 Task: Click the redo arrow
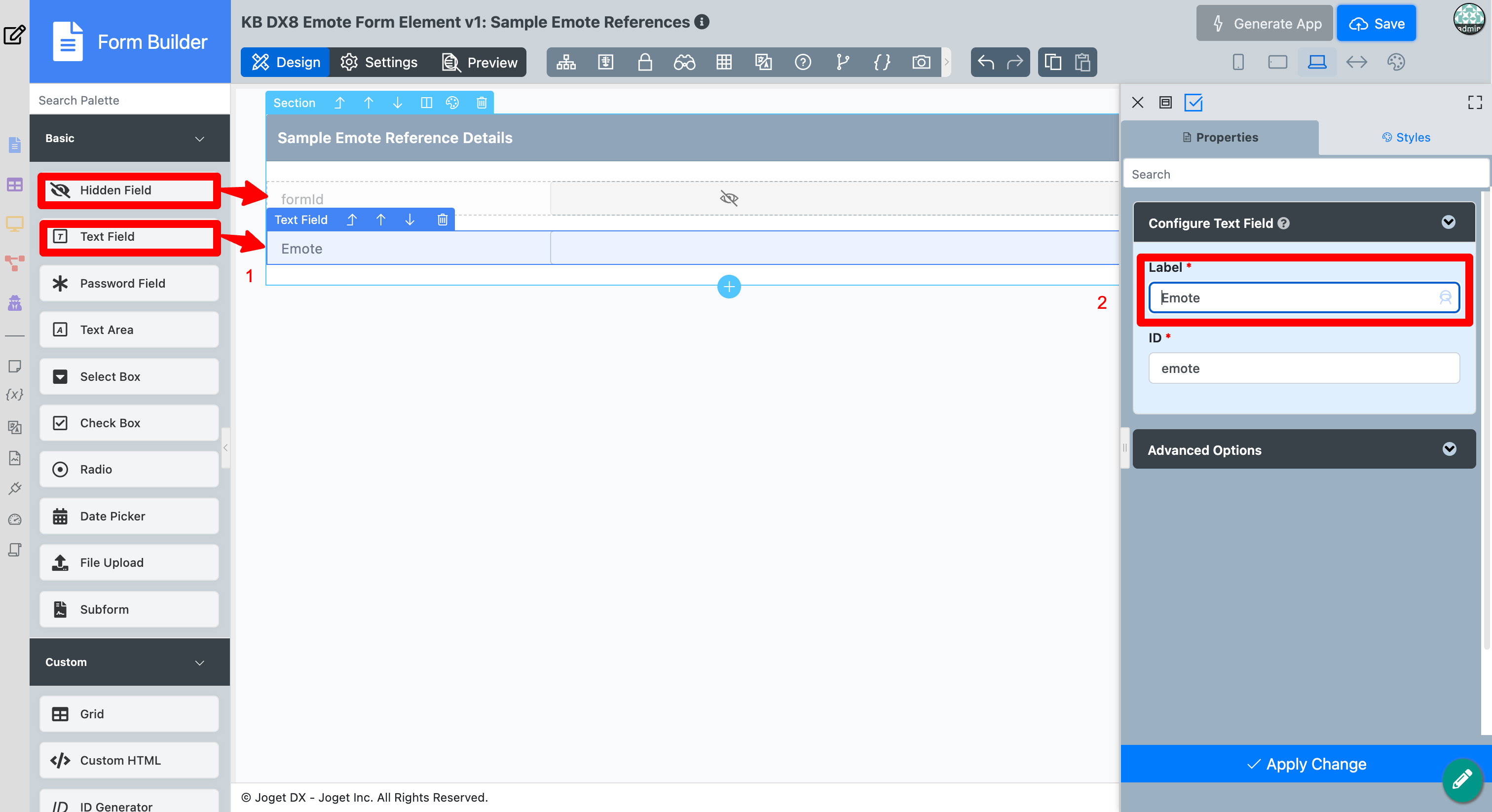pyautogui.click(x=1015, y=62)
